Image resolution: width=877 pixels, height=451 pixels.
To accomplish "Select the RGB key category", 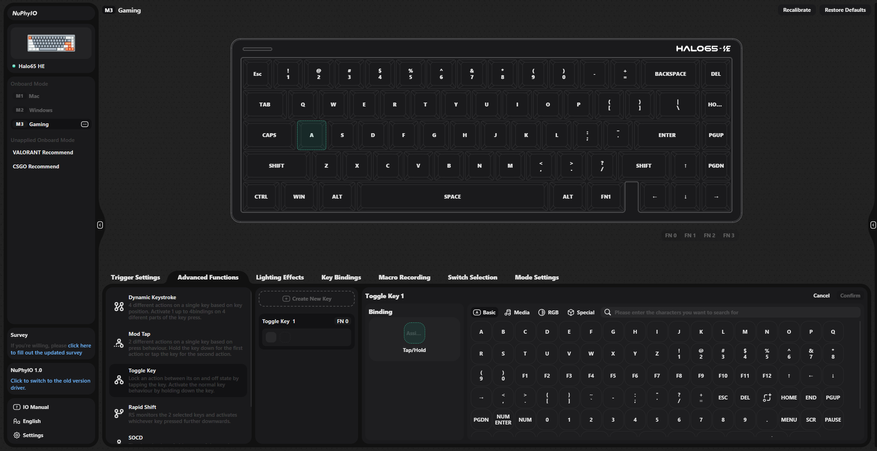I will pos(549,312).
